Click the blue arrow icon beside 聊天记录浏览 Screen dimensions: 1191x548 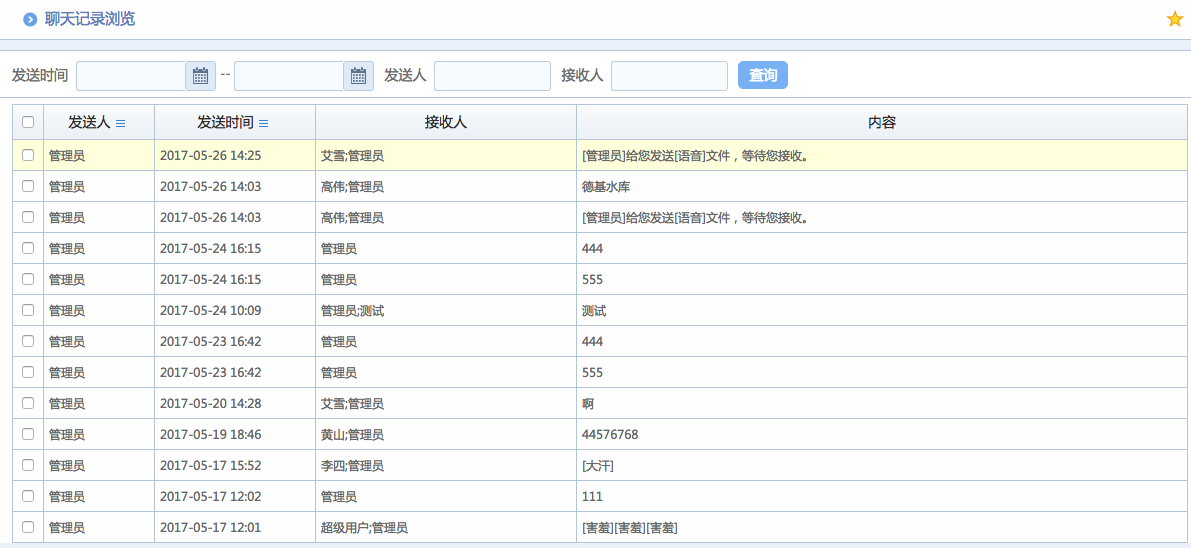point(30,19)
